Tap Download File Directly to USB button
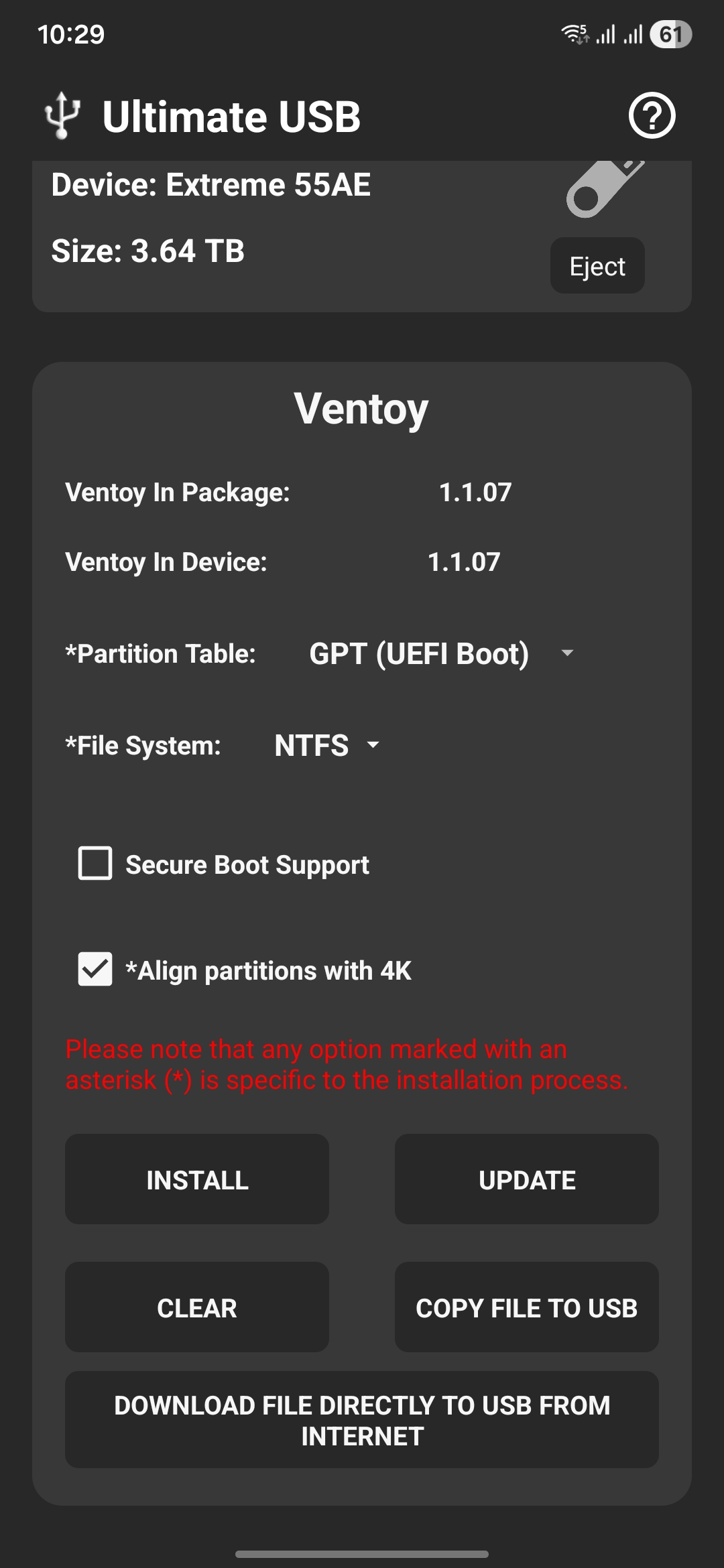Image resolution: width=724 pixels, height=1568 pixels. pyautogui.click(x=362, y=1420)
